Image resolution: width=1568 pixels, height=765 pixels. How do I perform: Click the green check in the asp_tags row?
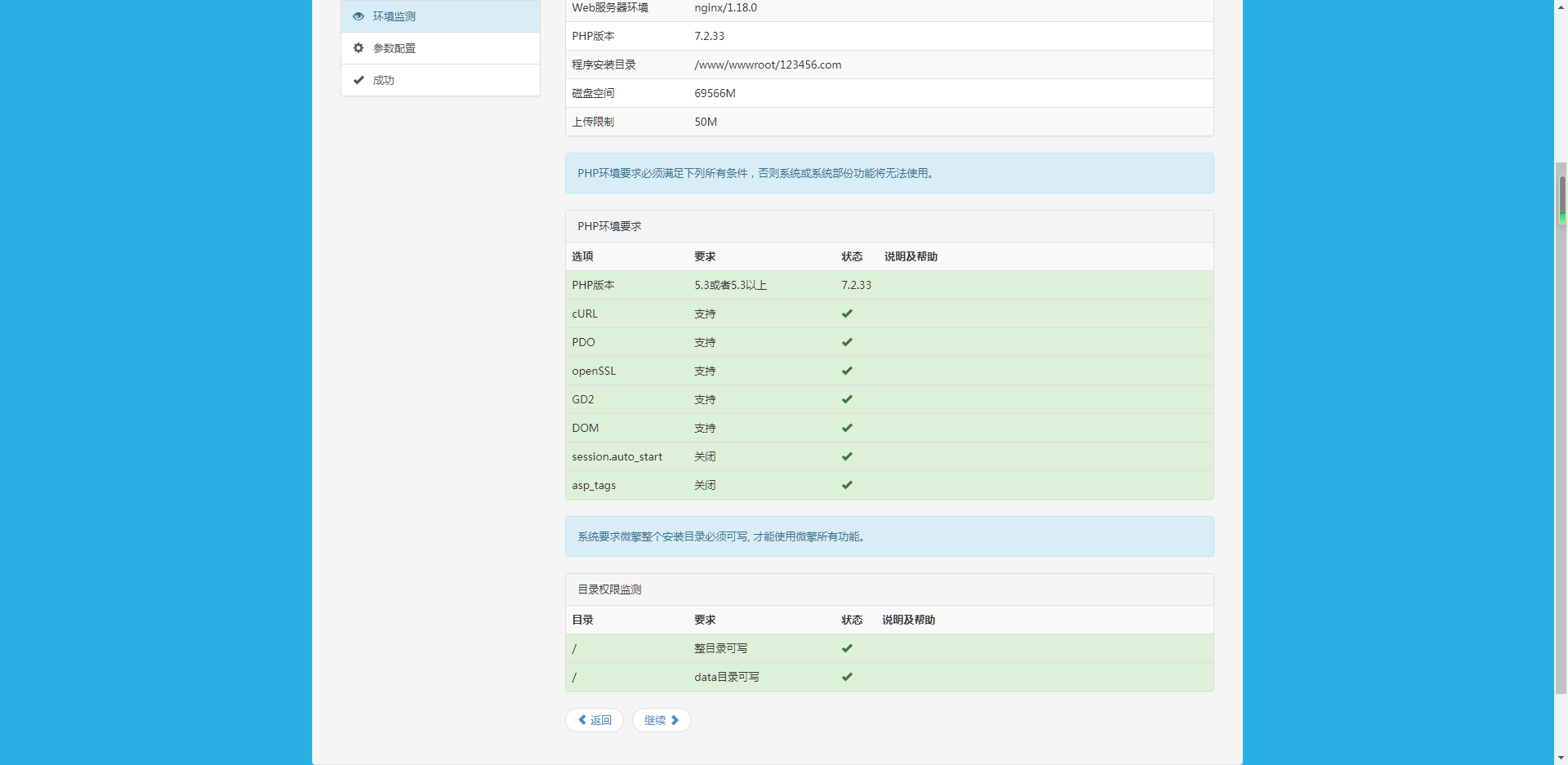847,485
